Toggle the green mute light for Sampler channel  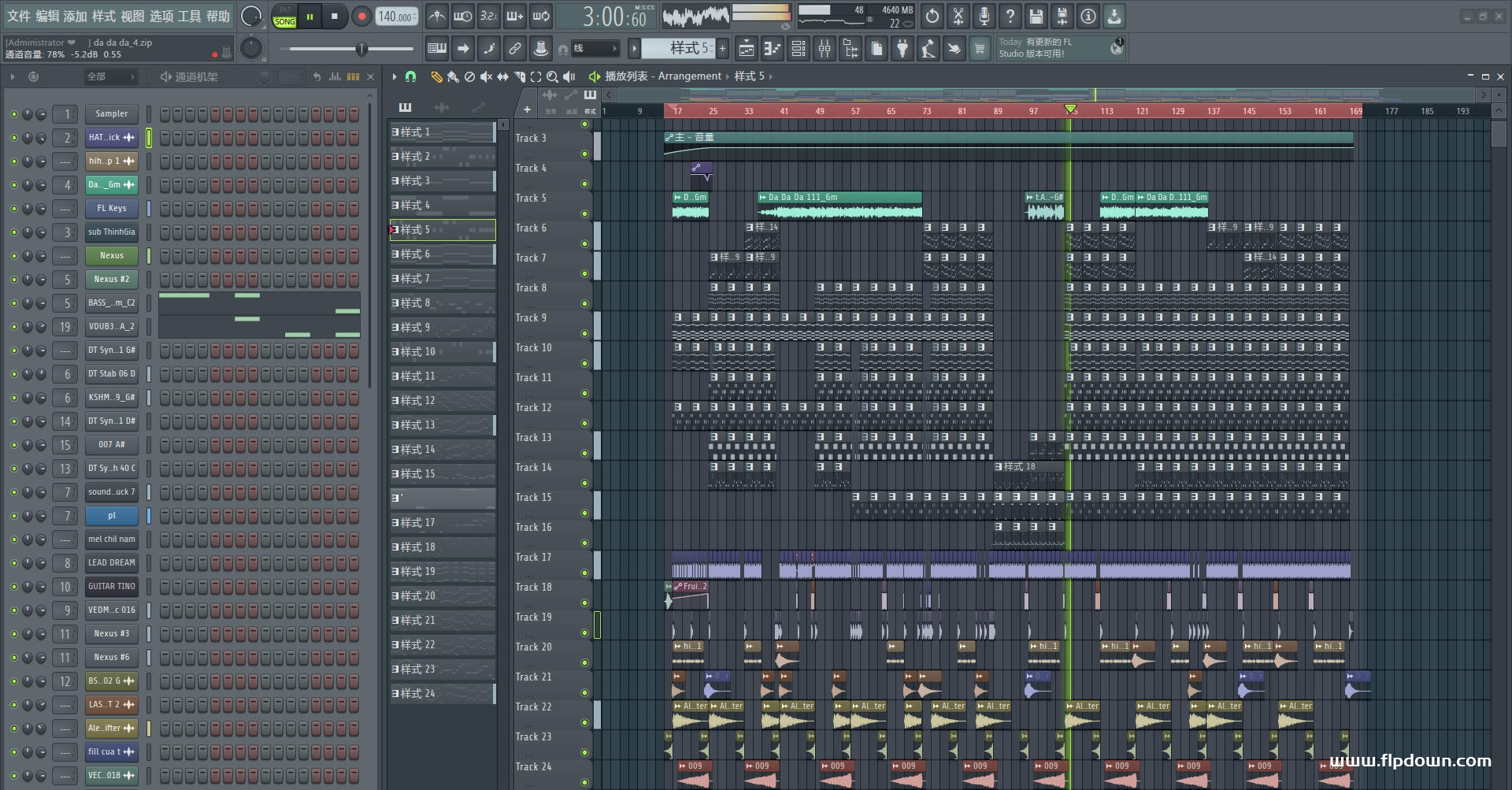(13, 114)
